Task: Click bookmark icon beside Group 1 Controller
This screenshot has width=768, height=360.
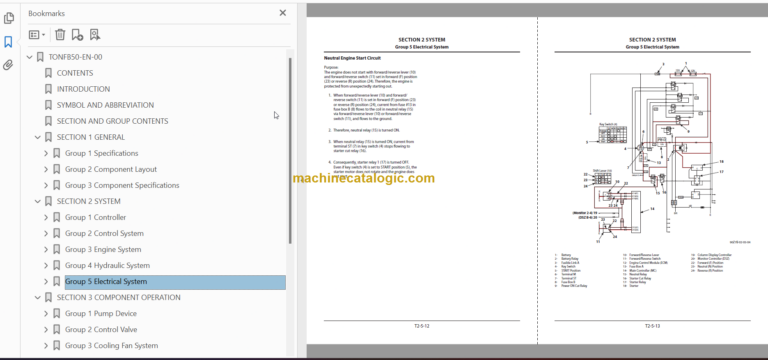Action: 56,217
